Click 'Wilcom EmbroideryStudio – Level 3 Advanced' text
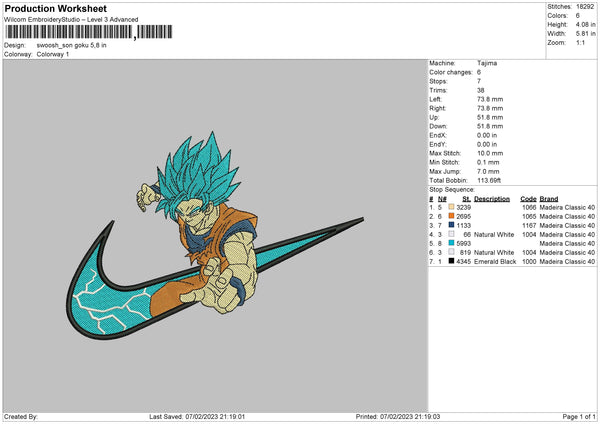Viewport: 600px width, 424px height. pyautogui.click(x=71, y=20)
